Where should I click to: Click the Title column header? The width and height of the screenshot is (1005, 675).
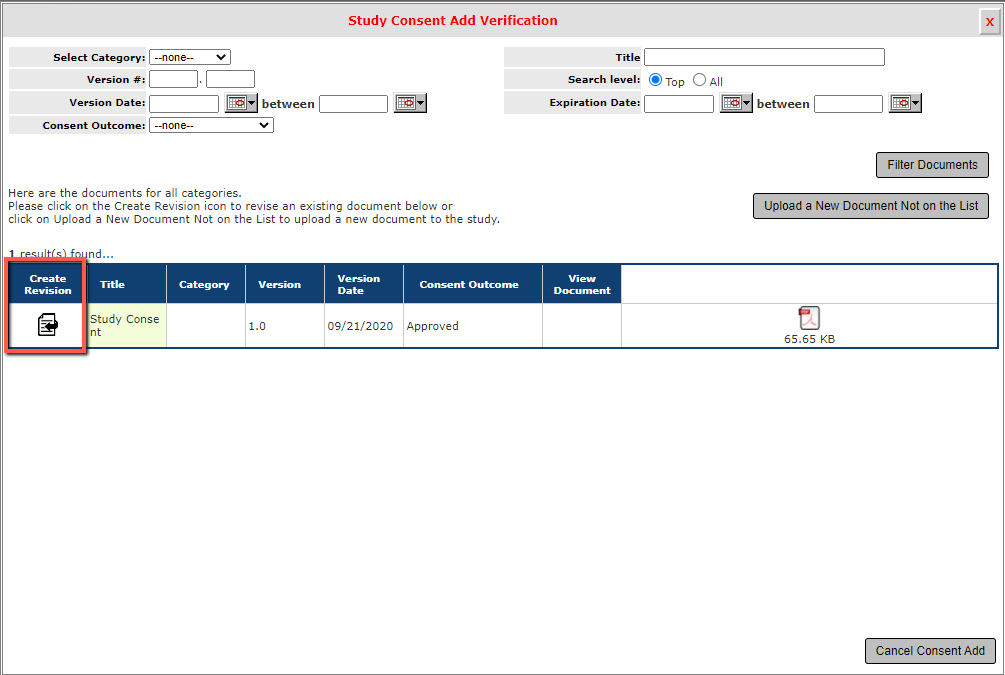pos(127,284)
